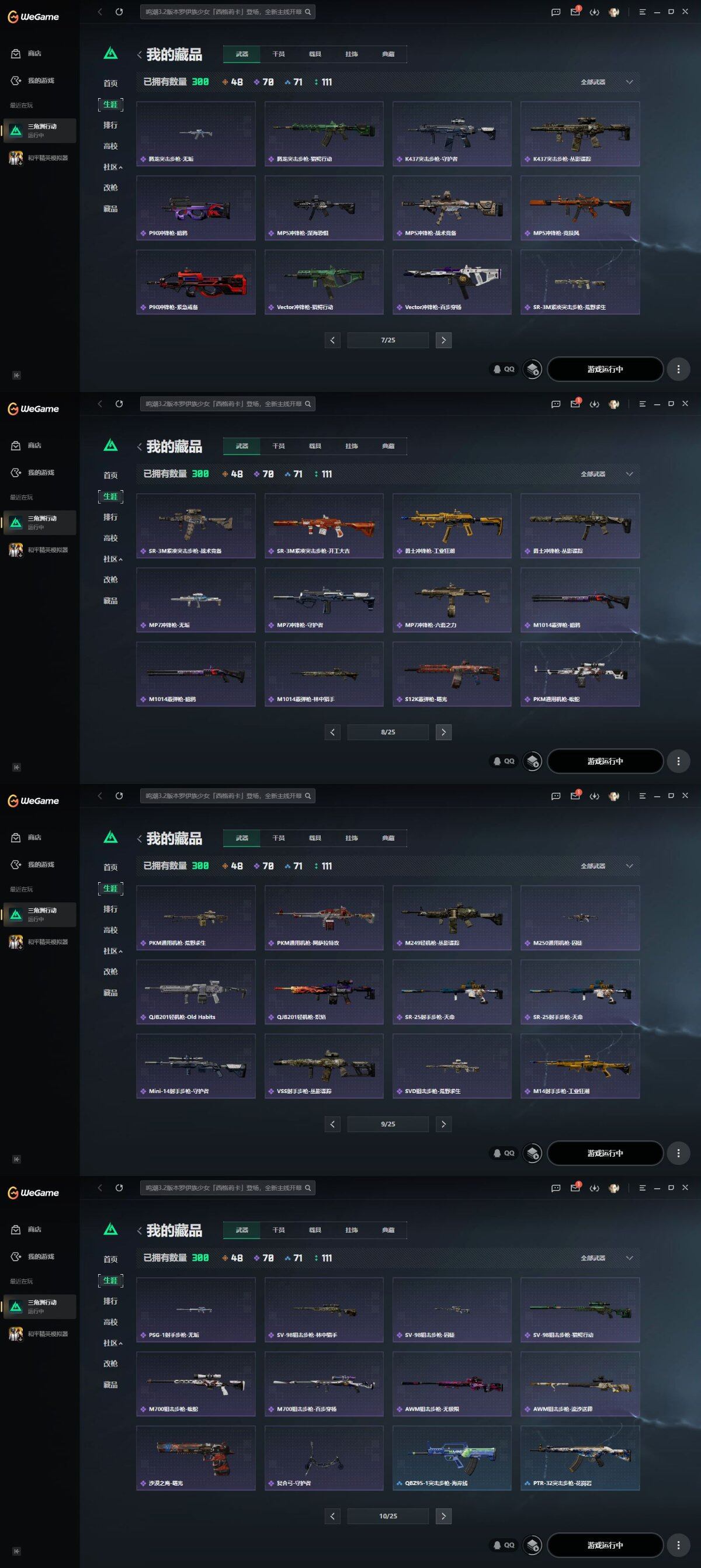This screenshot has height=1568, width=701.
Task: Switch to 干员 tab in page 10/25 window
Action: (x=279, y=1230)
